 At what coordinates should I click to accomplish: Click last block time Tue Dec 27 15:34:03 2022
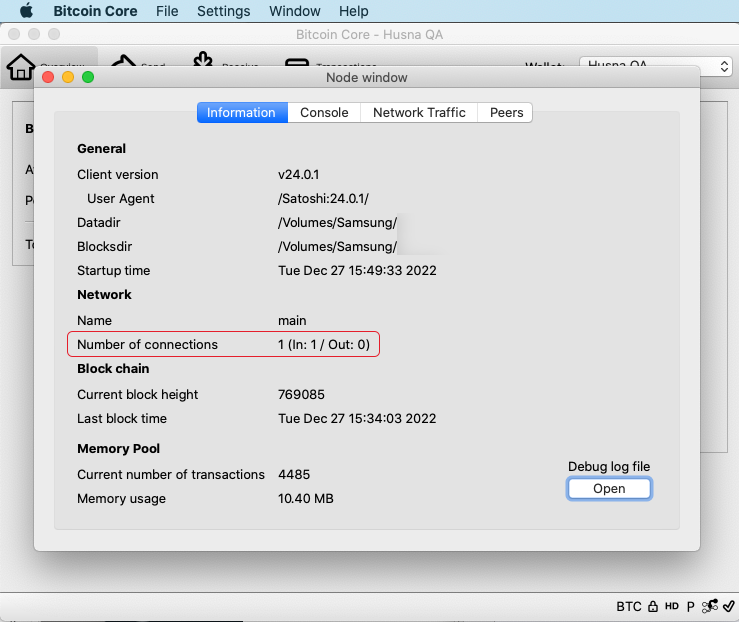pos(357,418)
